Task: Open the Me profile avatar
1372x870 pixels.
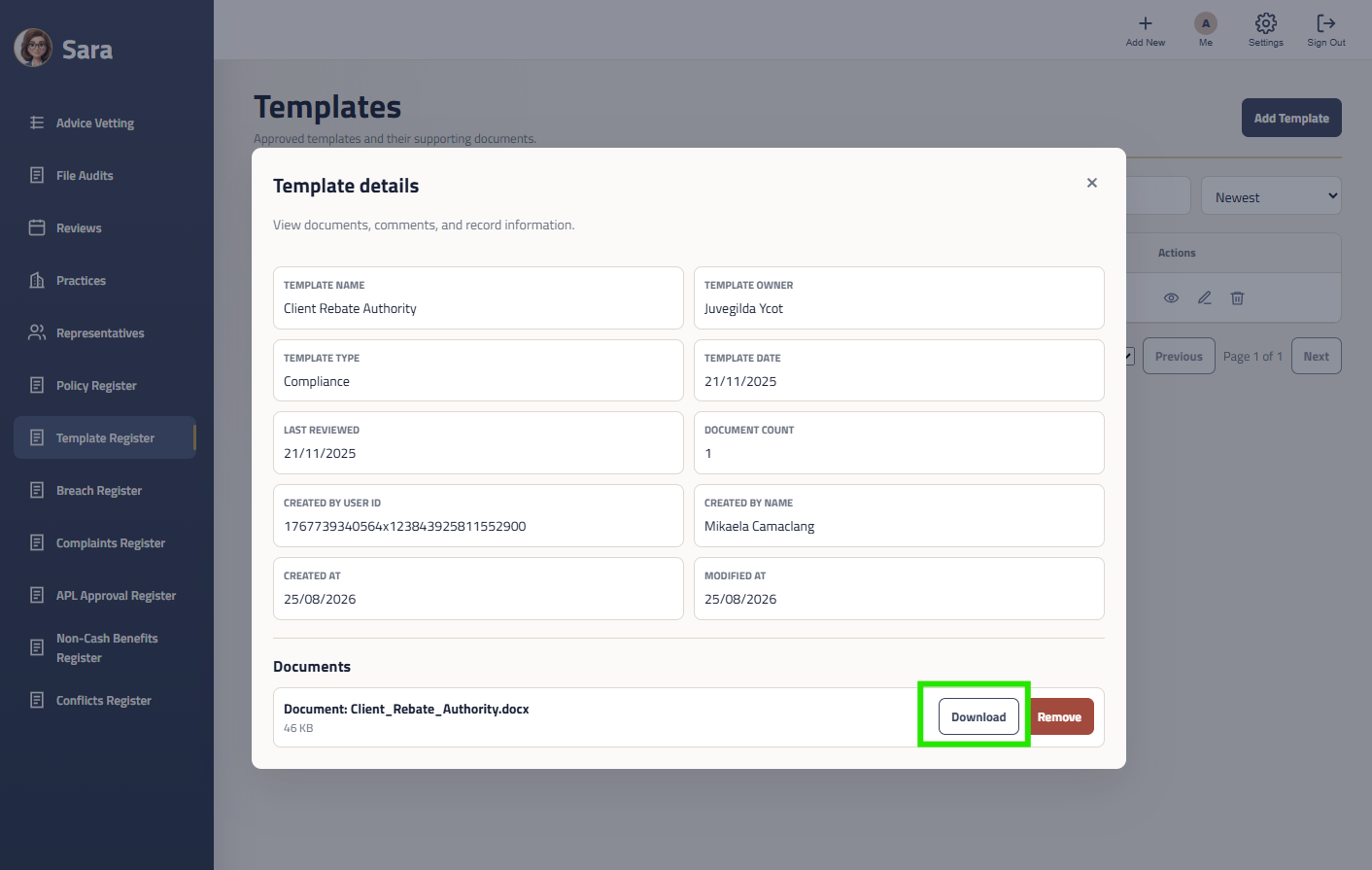Action: click(x=1205, y=23)
